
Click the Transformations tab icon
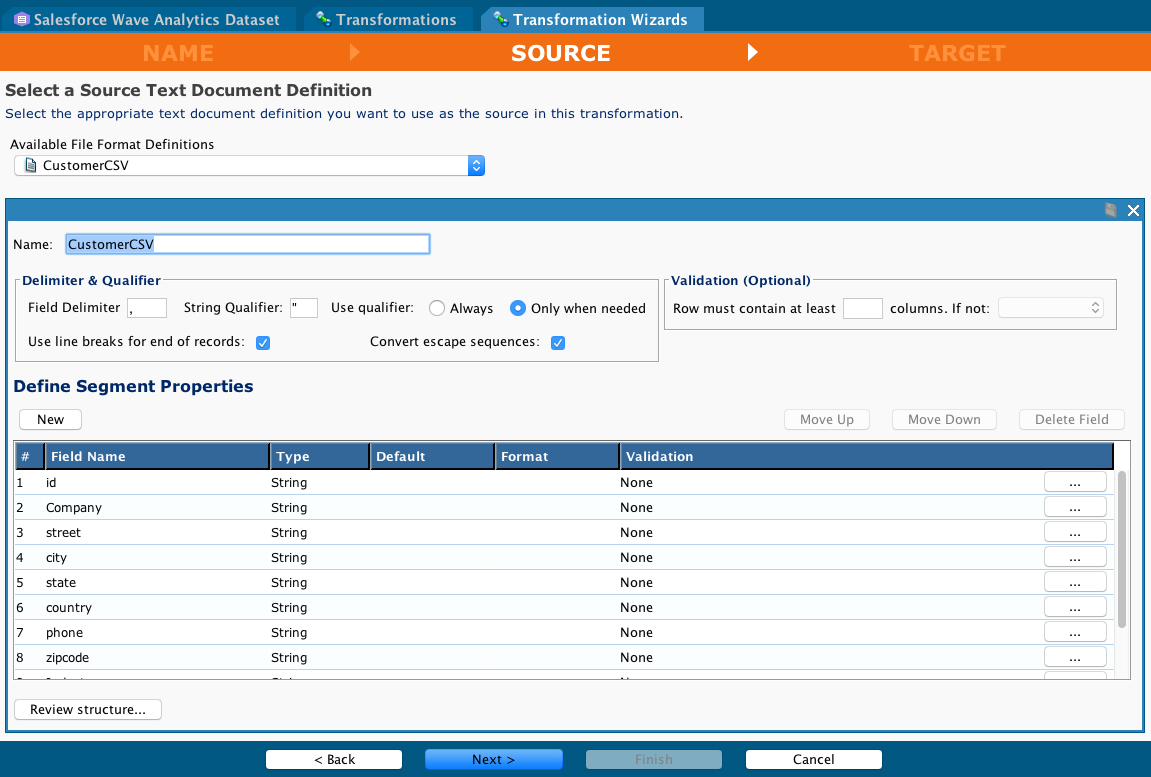point(323,20)
